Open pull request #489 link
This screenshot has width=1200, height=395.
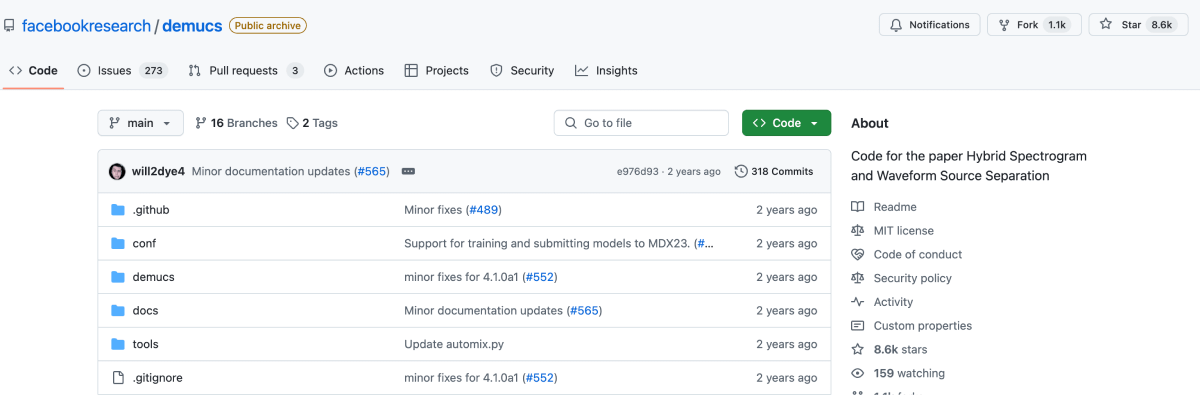point(483,210)
